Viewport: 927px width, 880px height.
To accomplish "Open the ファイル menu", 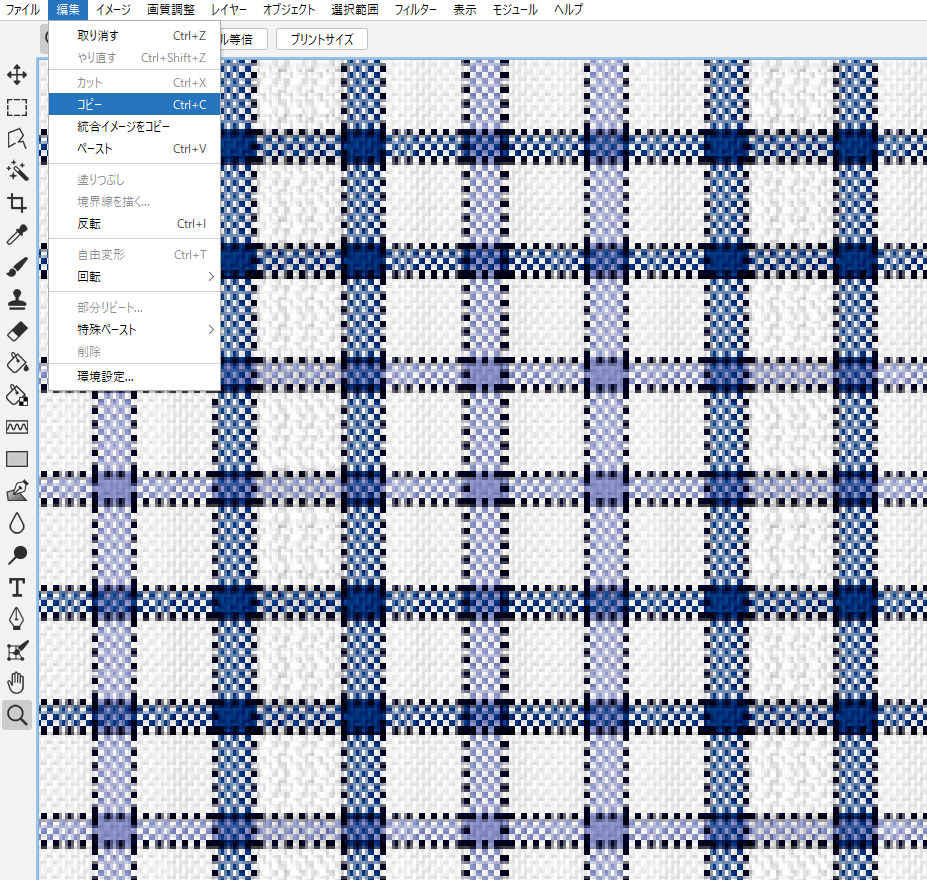I will tap(22, 9).
